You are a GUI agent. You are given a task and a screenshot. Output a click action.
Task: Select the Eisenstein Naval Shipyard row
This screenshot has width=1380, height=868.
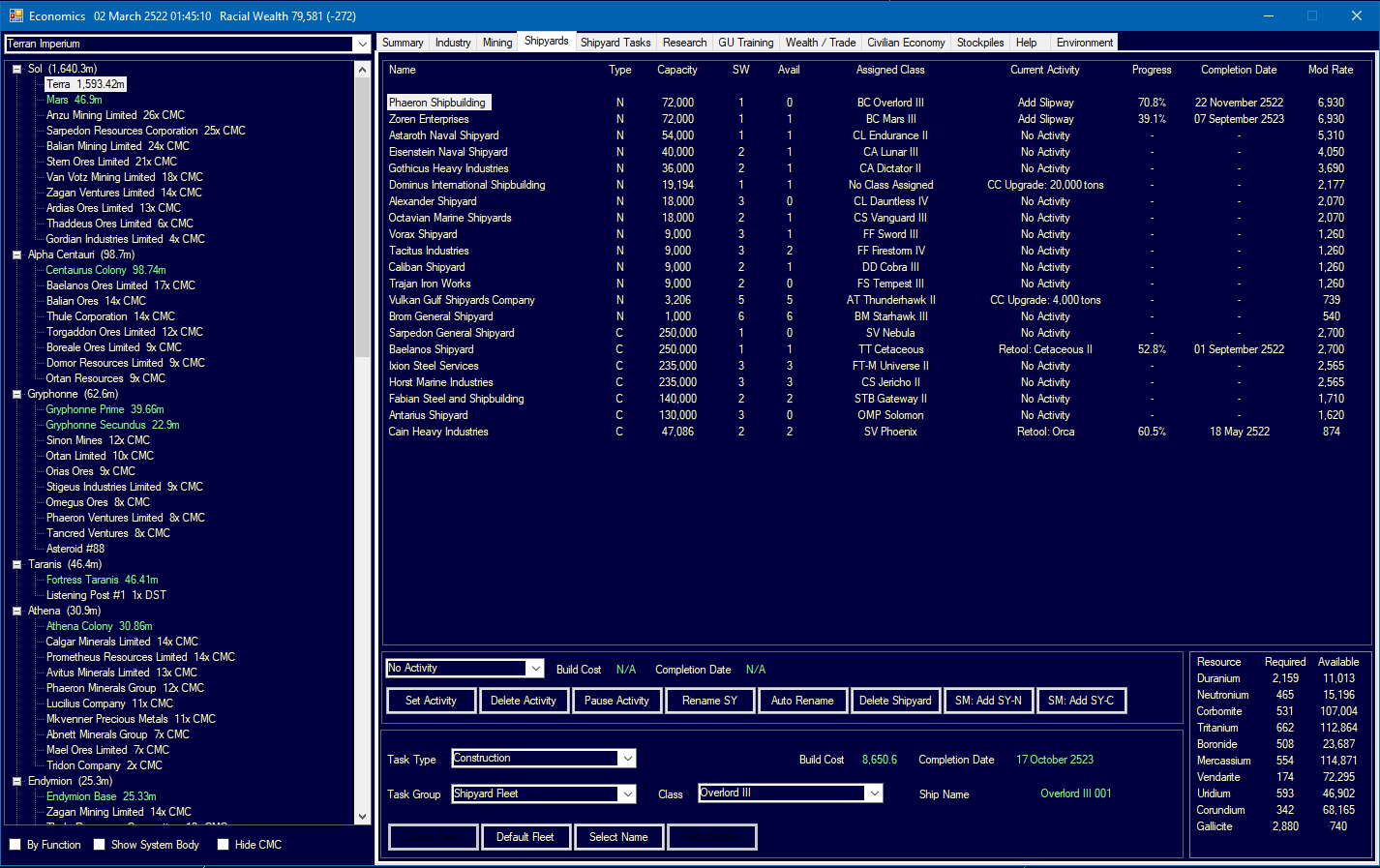click(x=876, y=152)
